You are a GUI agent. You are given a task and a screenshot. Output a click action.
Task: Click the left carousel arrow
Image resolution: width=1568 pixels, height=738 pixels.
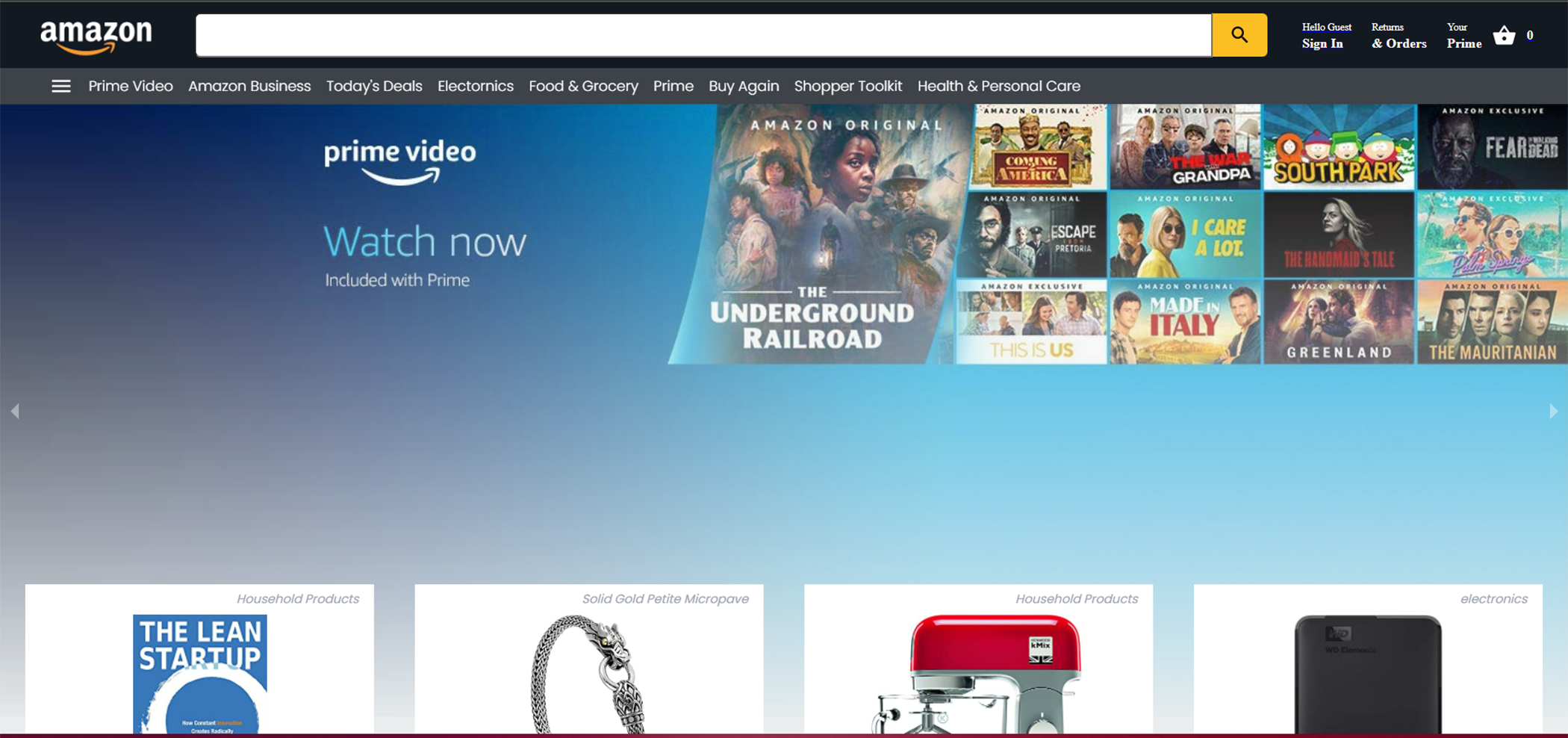coord(15,411)
